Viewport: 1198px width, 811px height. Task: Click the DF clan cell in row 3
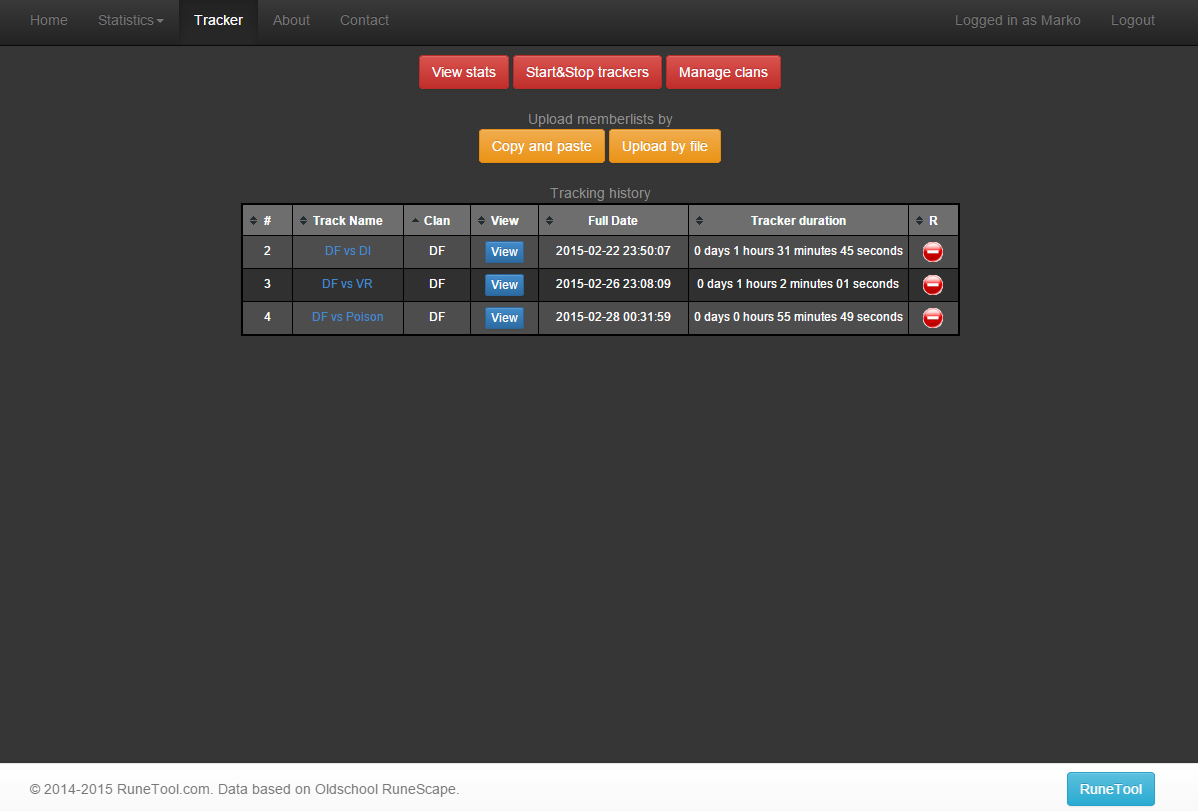[437, 284]
